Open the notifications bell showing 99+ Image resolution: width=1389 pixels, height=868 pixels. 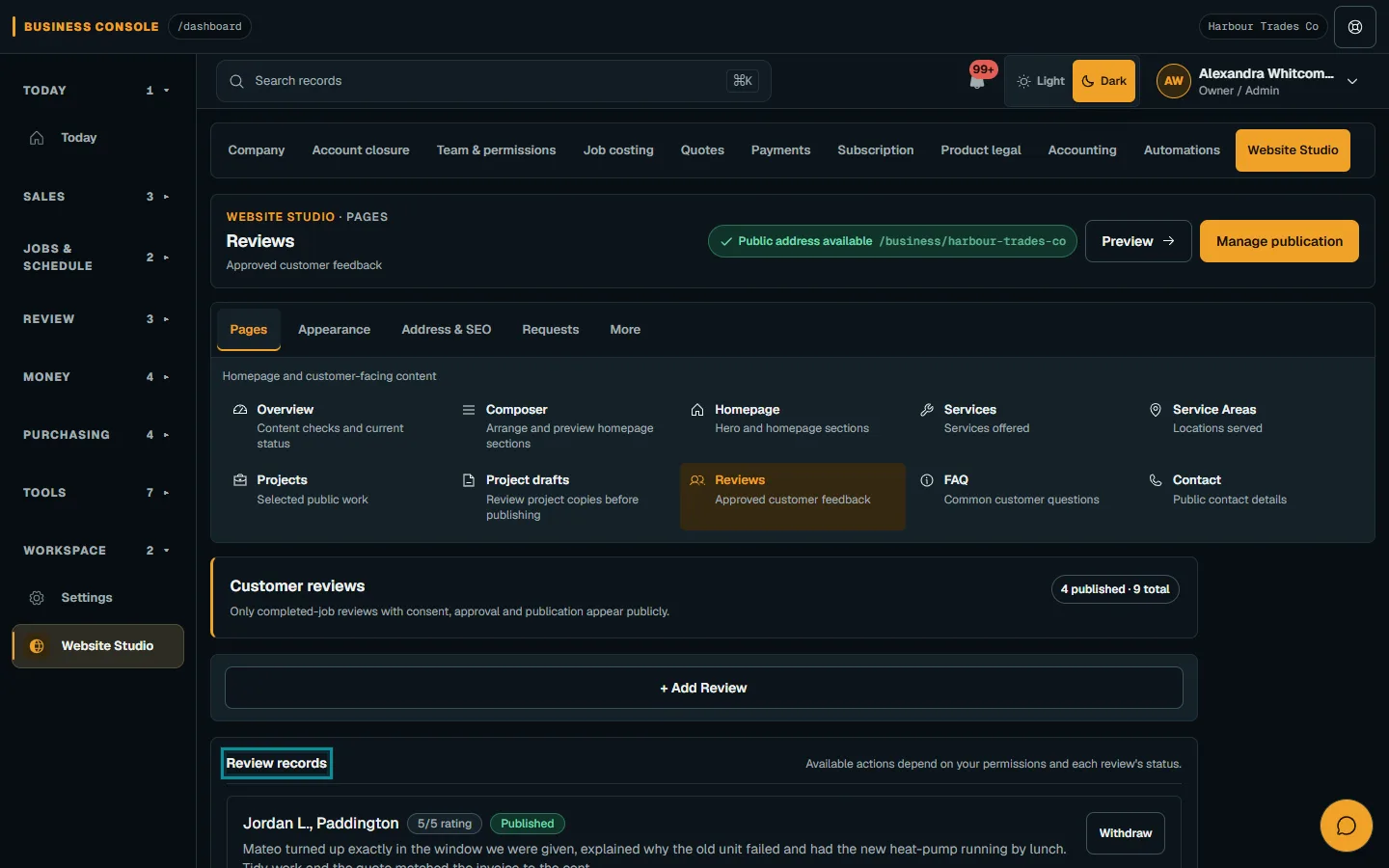[x=977, y=81]
